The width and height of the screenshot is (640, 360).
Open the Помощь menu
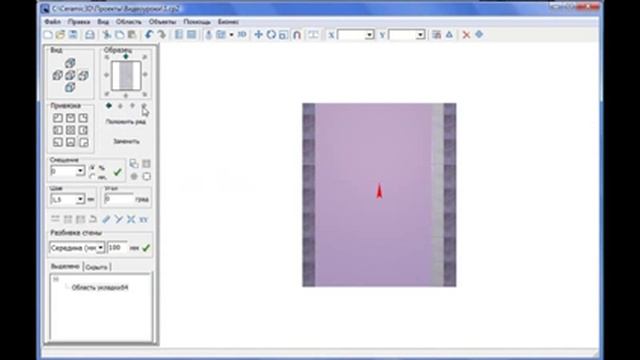[x=197, y=22]
